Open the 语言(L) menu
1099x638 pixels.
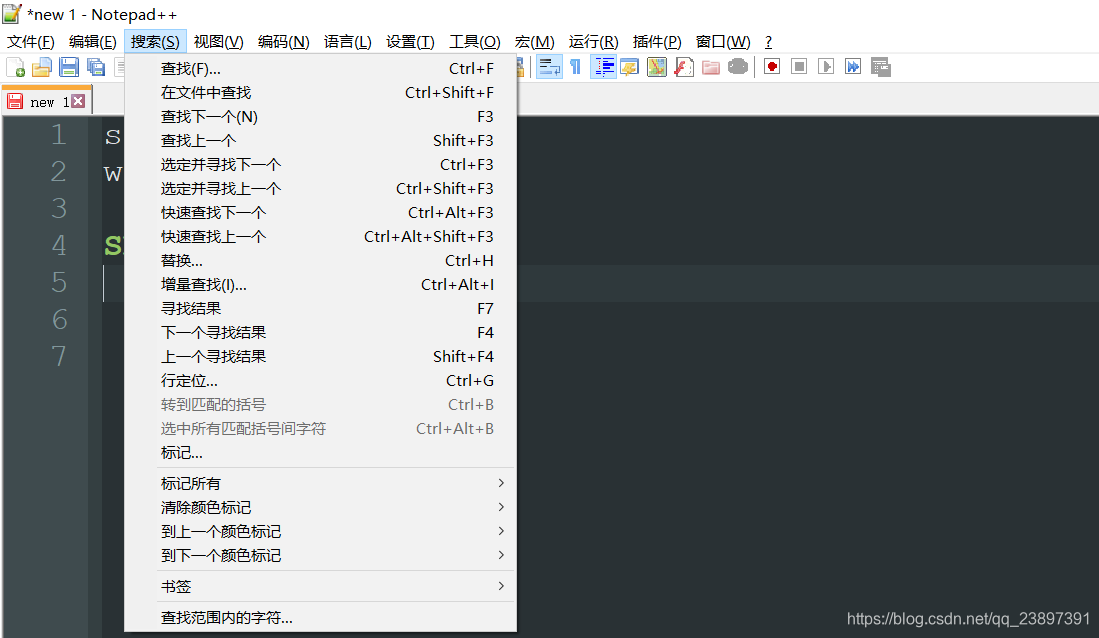(348, 42)
